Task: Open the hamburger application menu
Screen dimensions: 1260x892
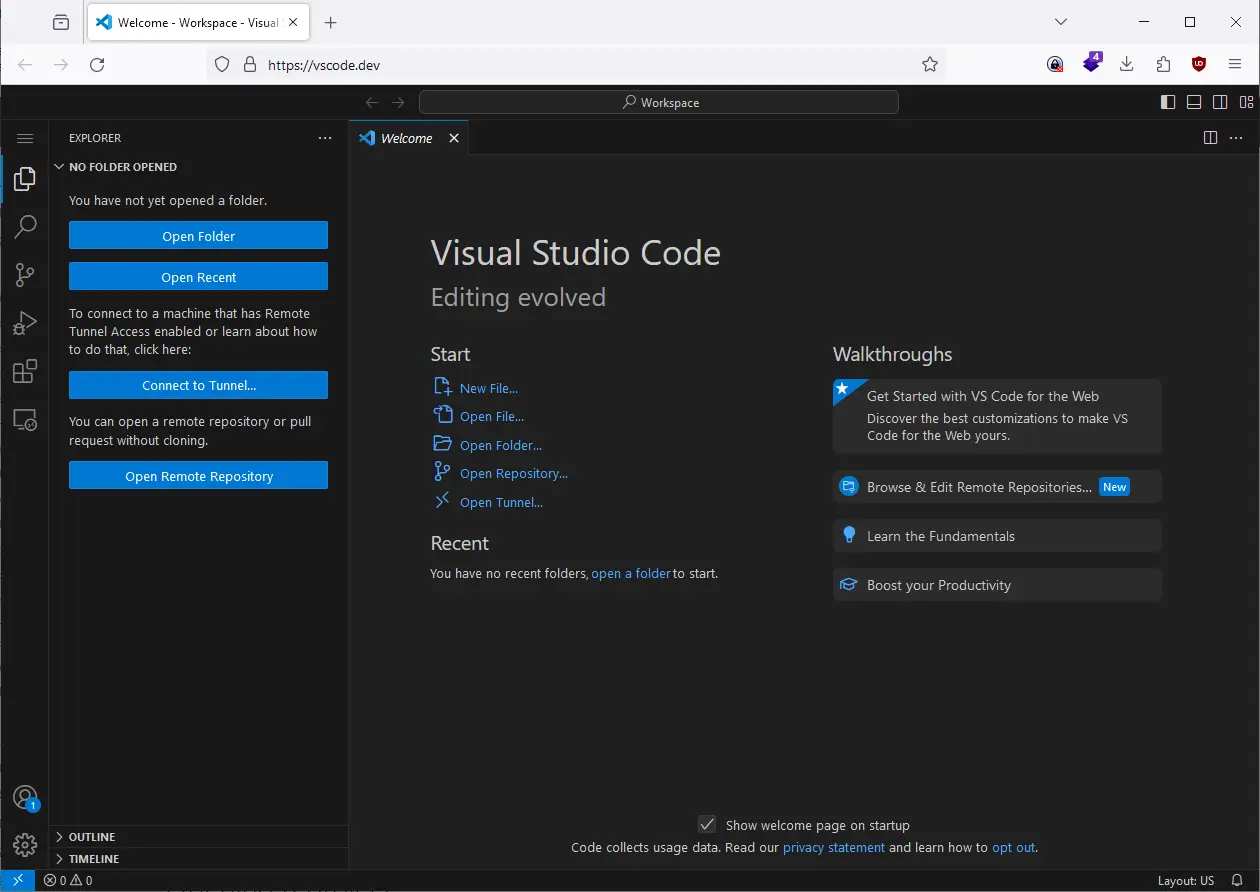Action: (x=25, y=138)
